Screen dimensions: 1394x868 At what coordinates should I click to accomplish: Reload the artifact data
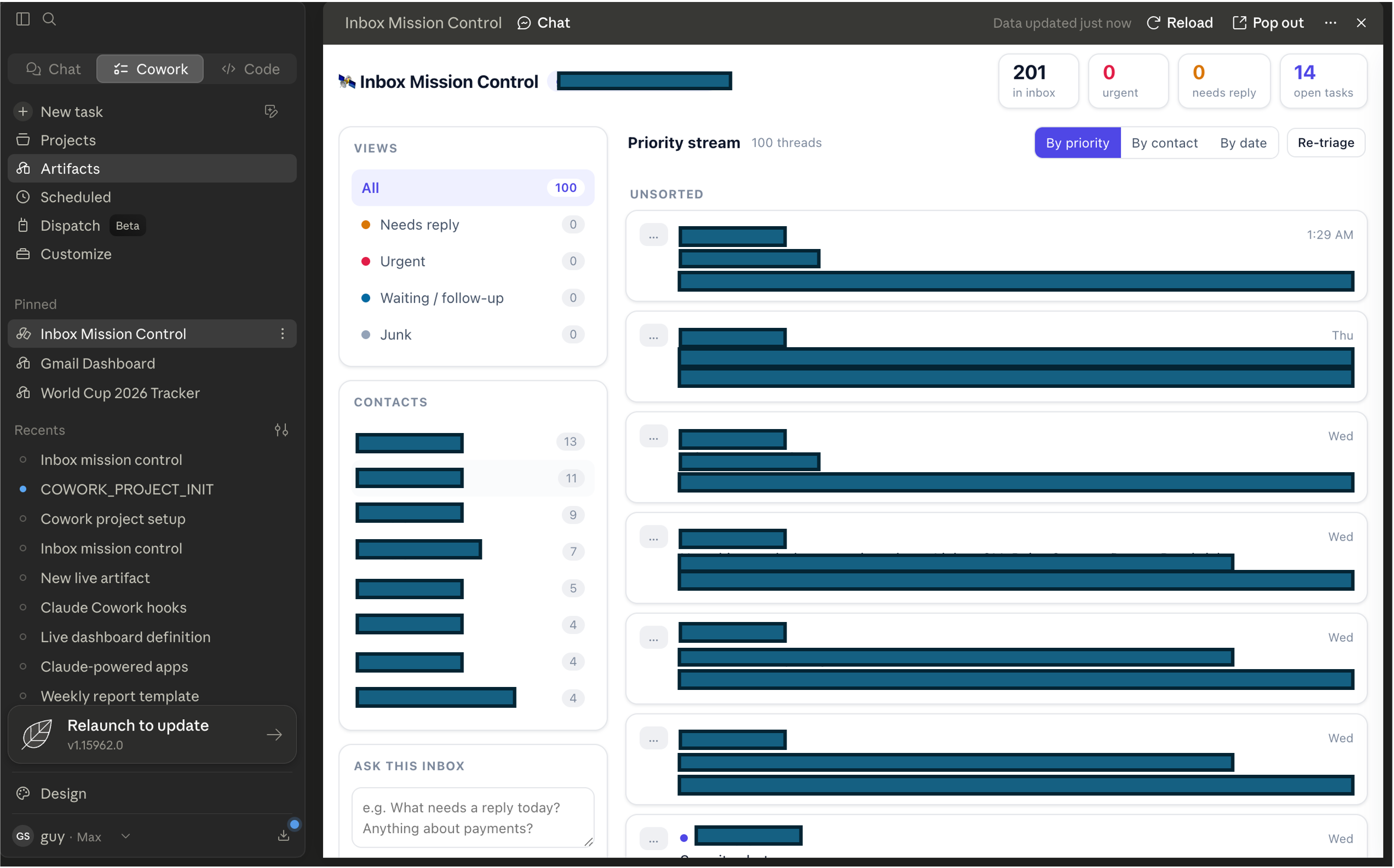(1180, 22)
